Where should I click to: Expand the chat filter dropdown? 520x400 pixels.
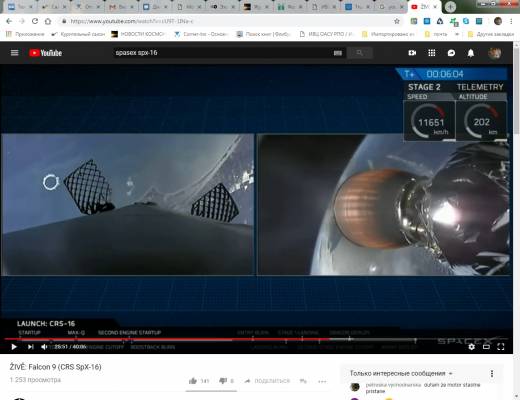(x=401, y=373)
